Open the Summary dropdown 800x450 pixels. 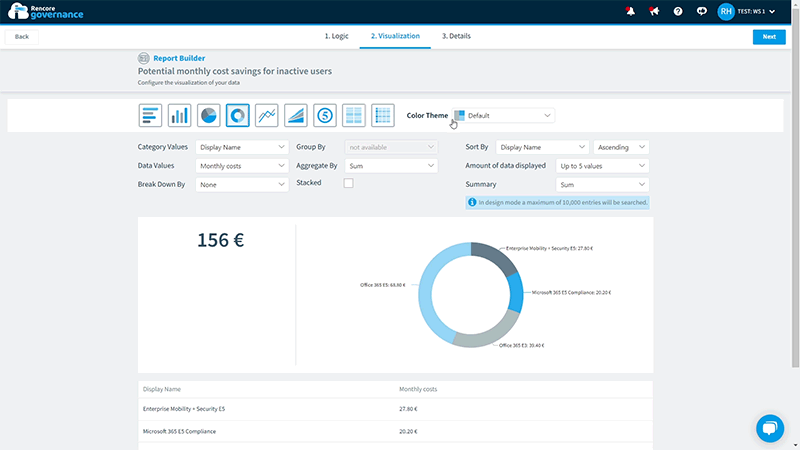(602, 185)
